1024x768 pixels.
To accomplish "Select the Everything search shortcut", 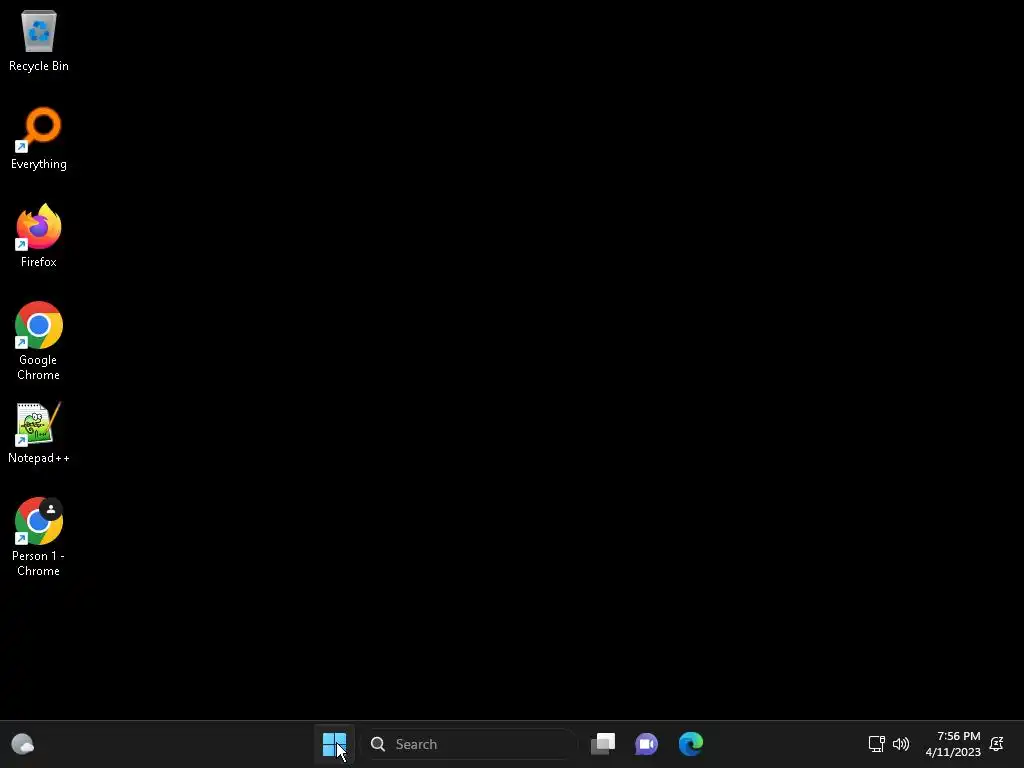I will (39, 138).
